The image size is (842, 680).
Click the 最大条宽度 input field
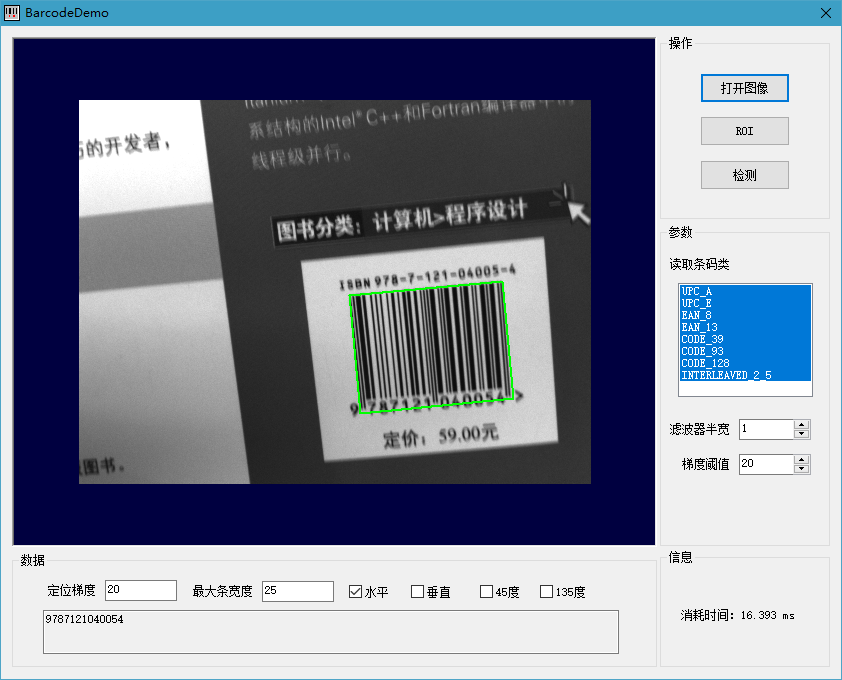pyautogui.click(x=297, y=591)
